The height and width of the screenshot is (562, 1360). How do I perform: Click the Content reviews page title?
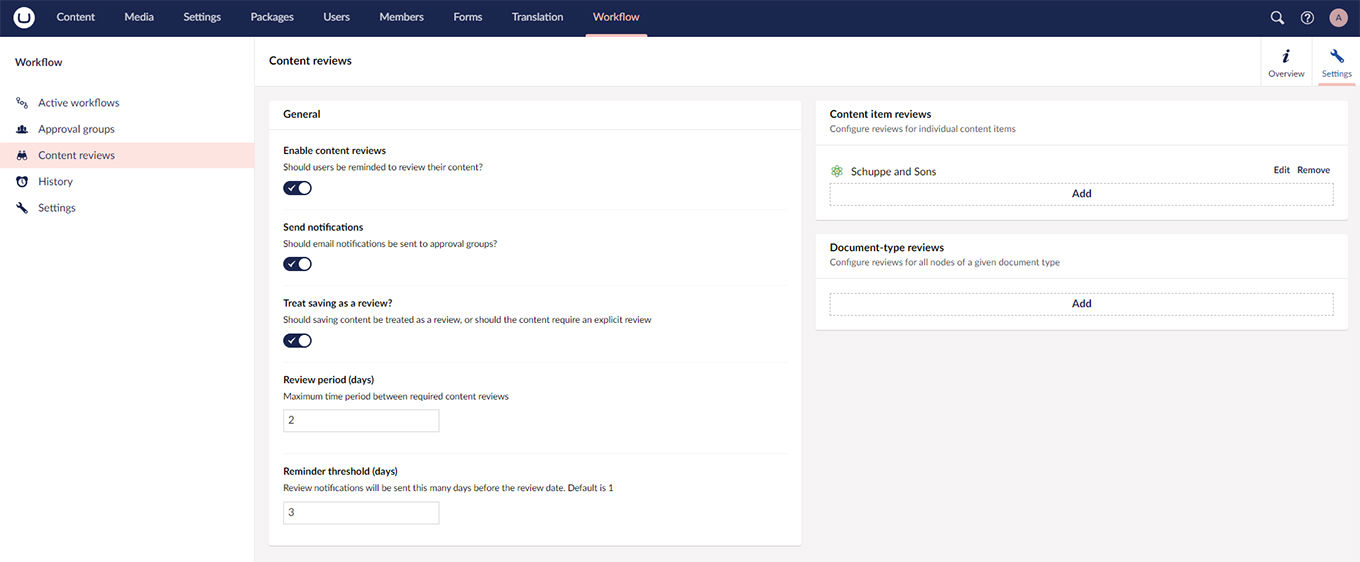(x=310, y=61)
